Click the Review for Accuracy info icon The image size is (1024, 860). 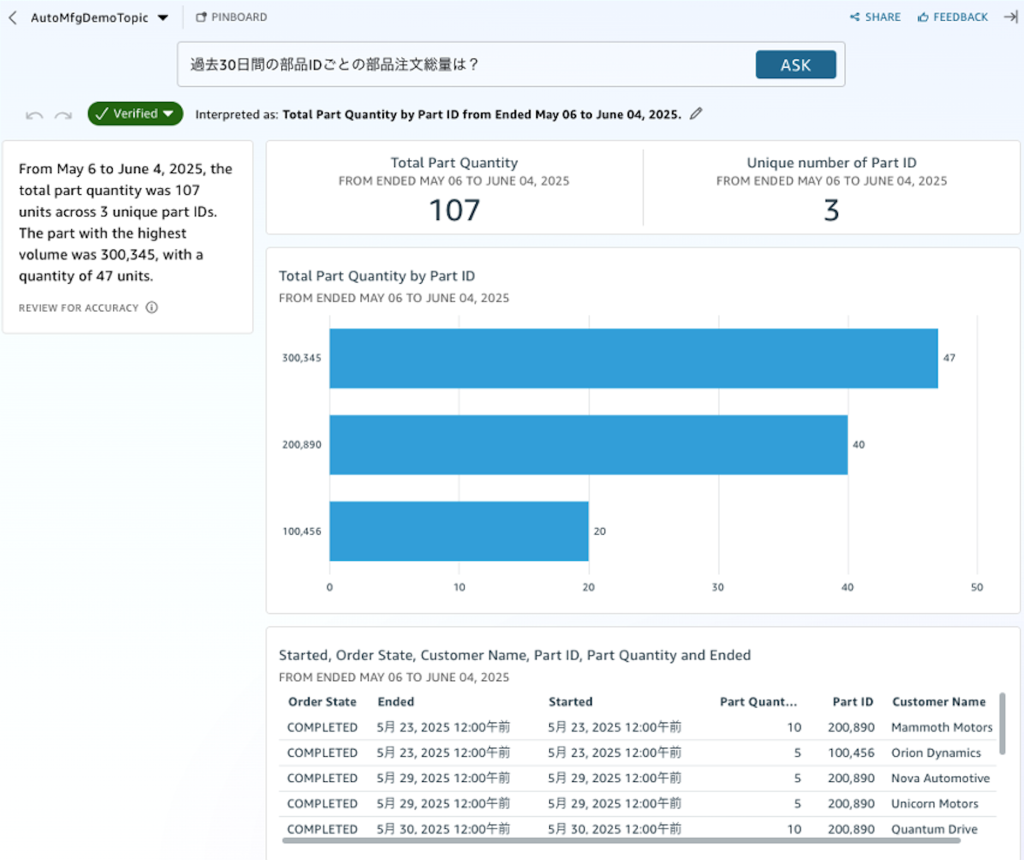[x=152, y=308]
